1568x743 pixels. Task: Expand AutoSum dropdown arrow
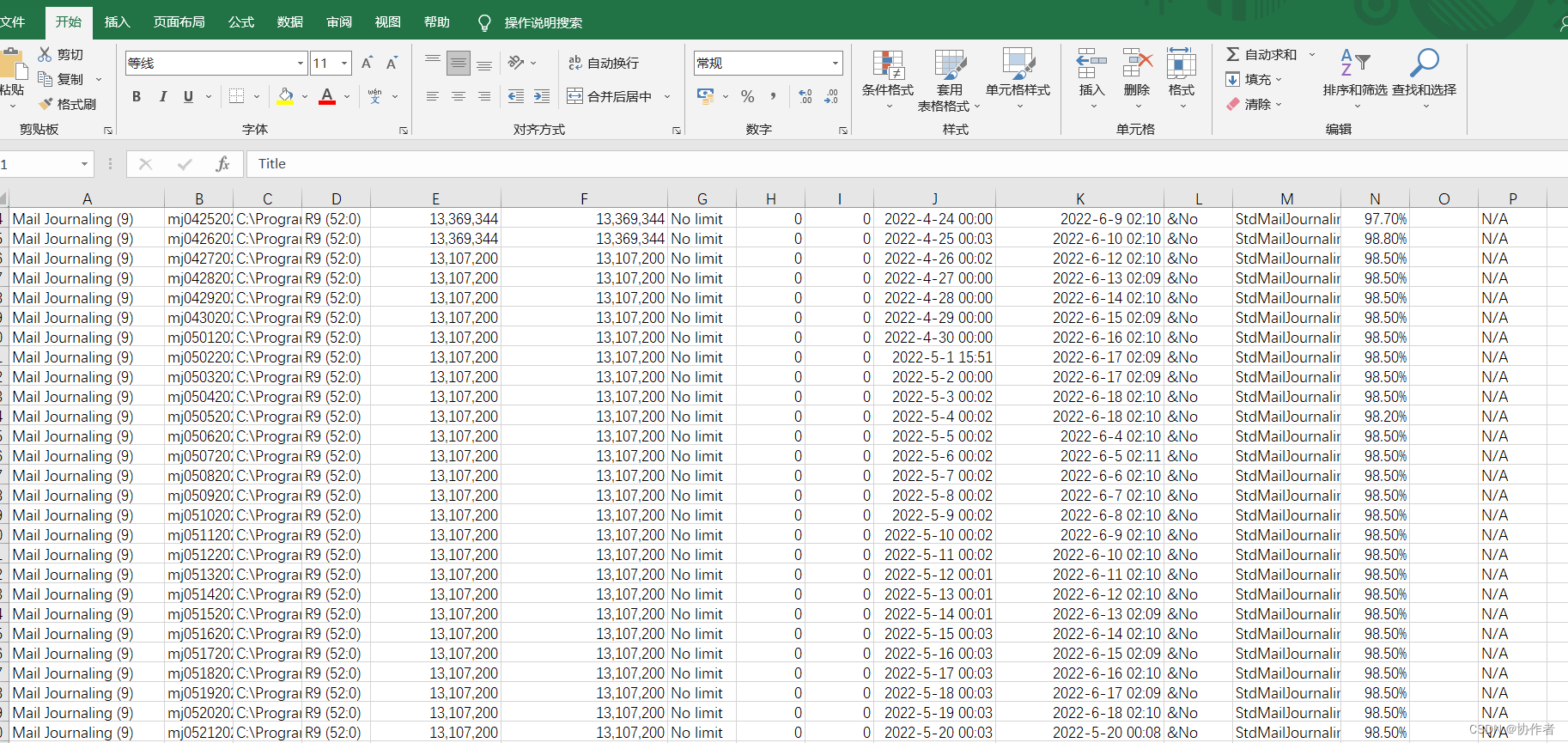coord(1312,54)
